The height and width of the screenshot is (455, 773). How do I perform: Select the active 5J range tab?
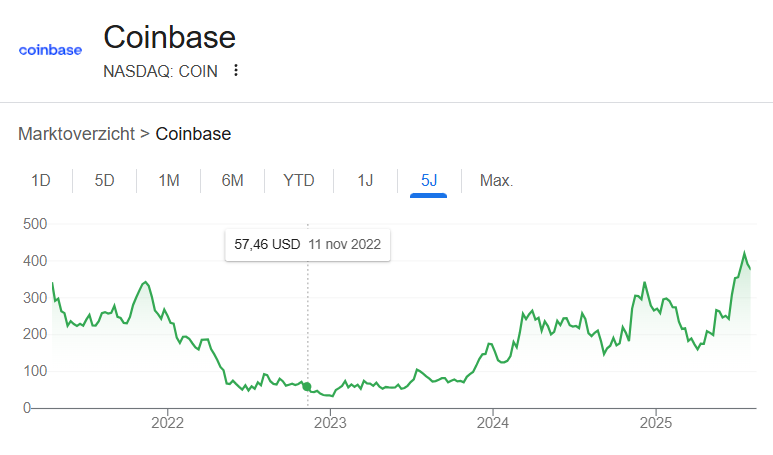click(x=429, y=181)
